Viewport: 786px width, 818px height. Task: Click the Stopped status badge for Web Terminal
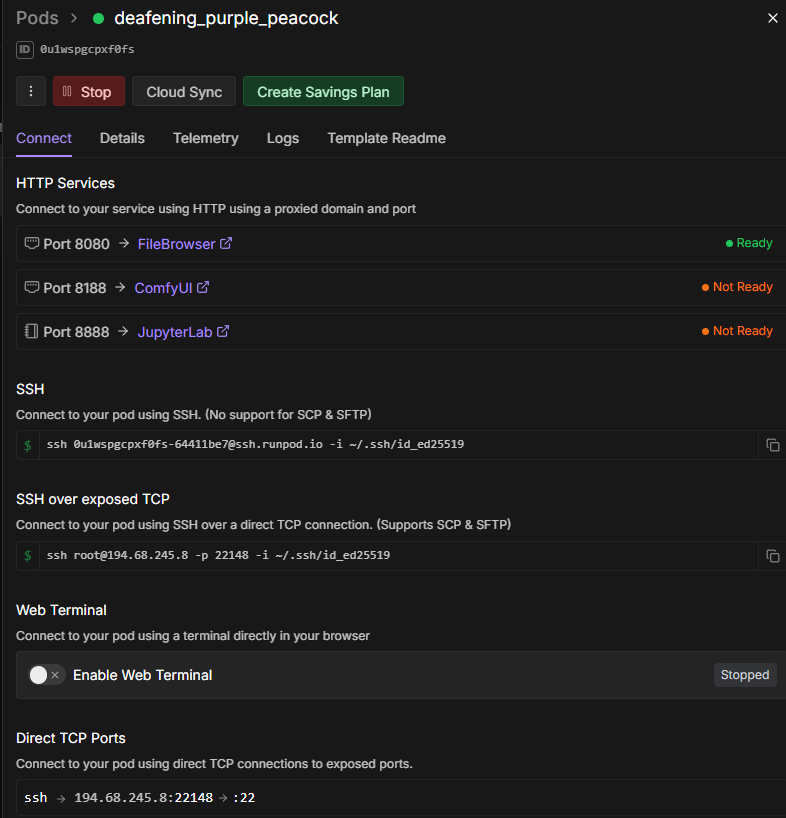[744, 675]
